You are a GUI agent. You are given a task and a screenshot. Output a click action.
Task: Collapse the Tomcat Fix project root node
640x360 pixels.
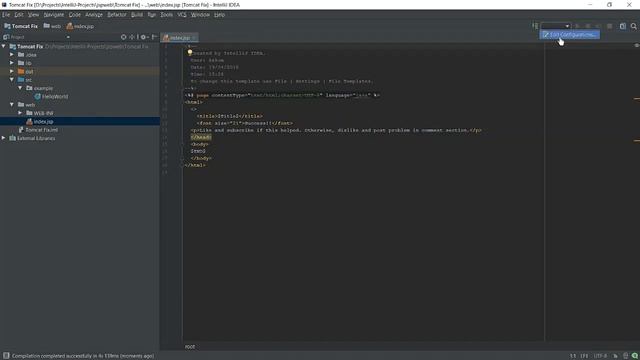point(4,47)
